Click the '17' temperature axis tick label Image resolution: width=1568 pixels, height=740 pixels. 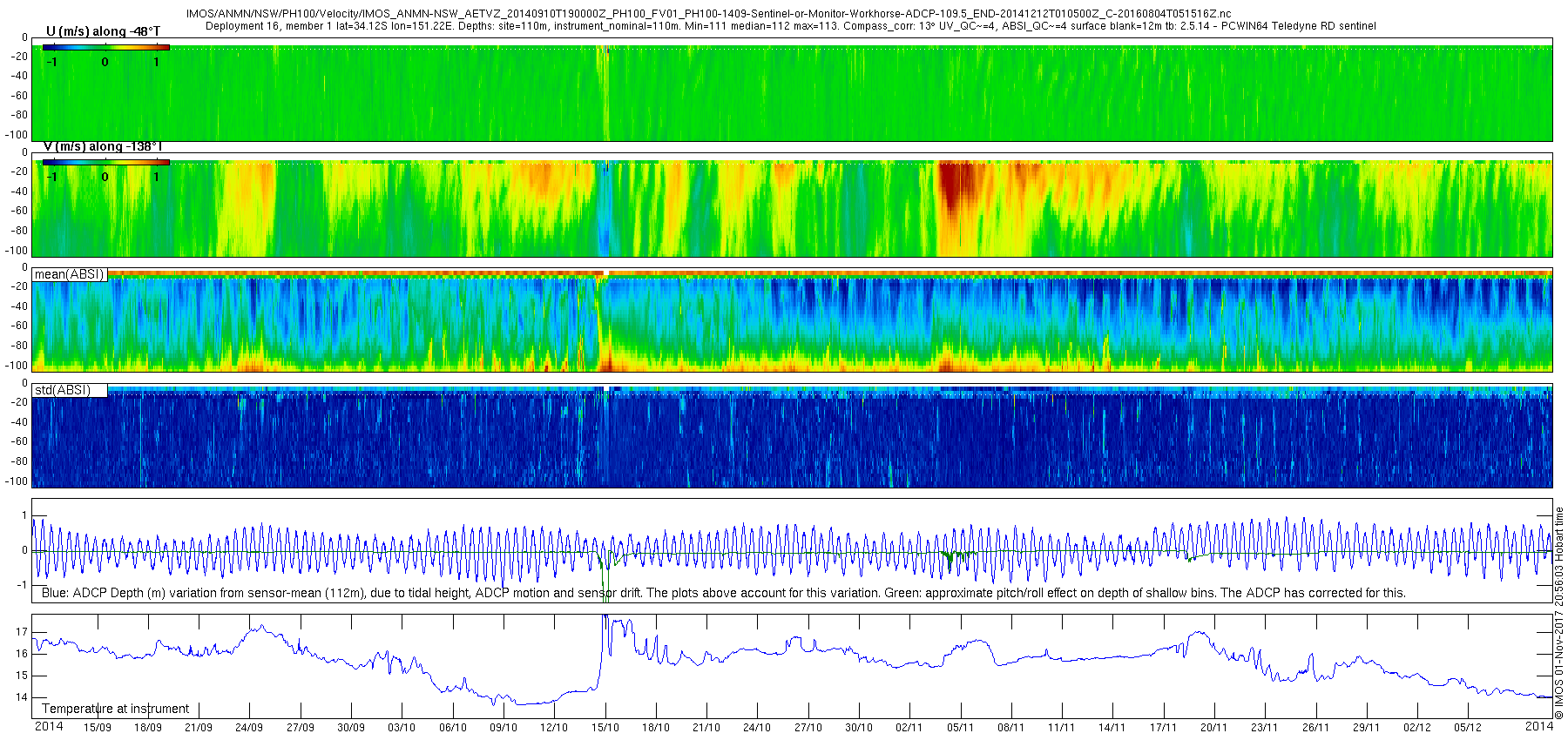pyautogui.click(x=22, y=632)
